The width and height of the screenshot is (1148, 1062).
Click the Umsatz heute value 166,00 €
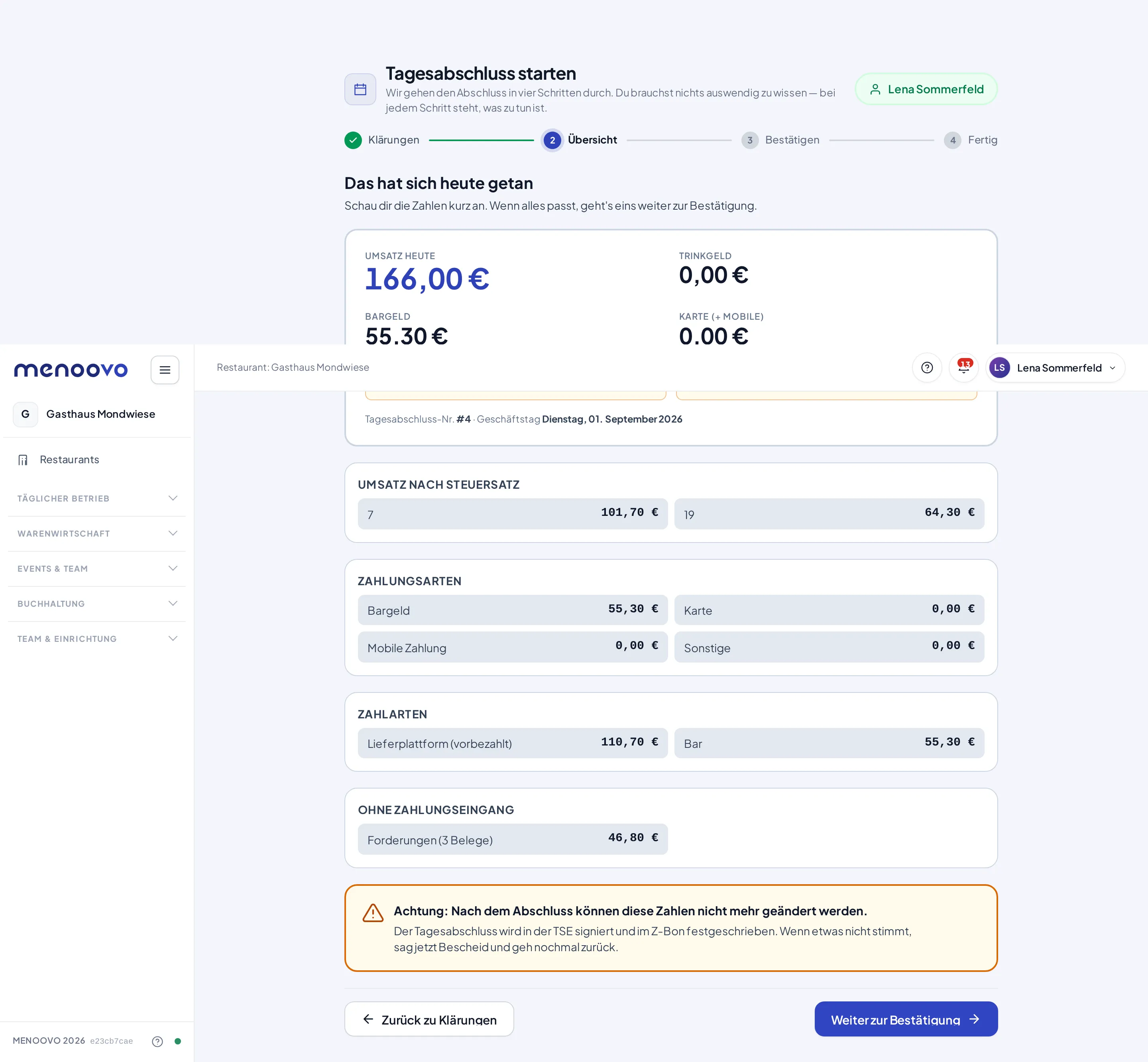click(x=427, y=279)
